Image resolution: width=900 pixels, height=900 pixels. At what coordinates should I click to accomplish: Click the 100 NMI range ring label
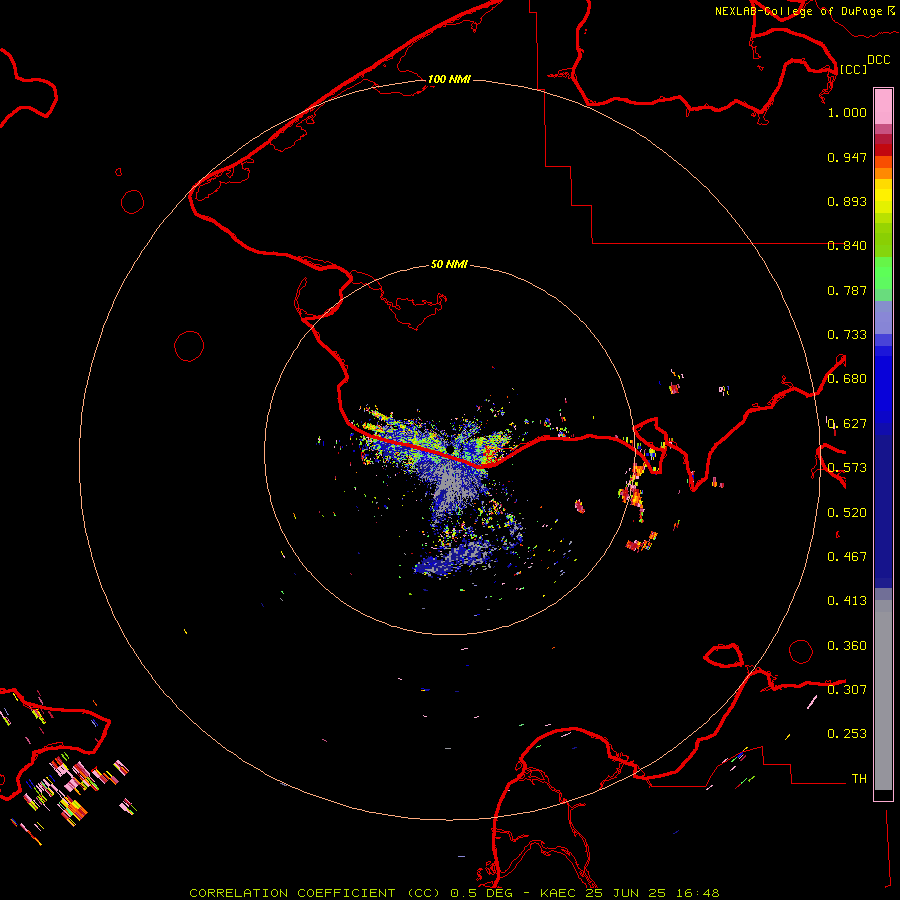[449, 79]
